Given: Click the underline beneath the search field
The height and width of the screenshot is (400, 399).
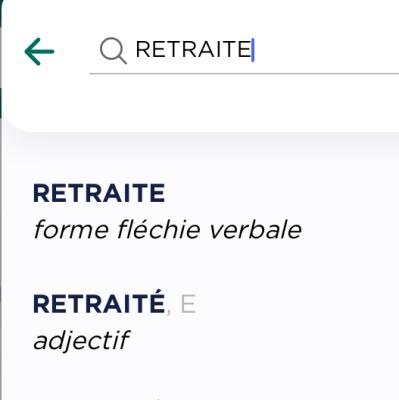Looking at the screenshot, I should [x=244, y=73].
